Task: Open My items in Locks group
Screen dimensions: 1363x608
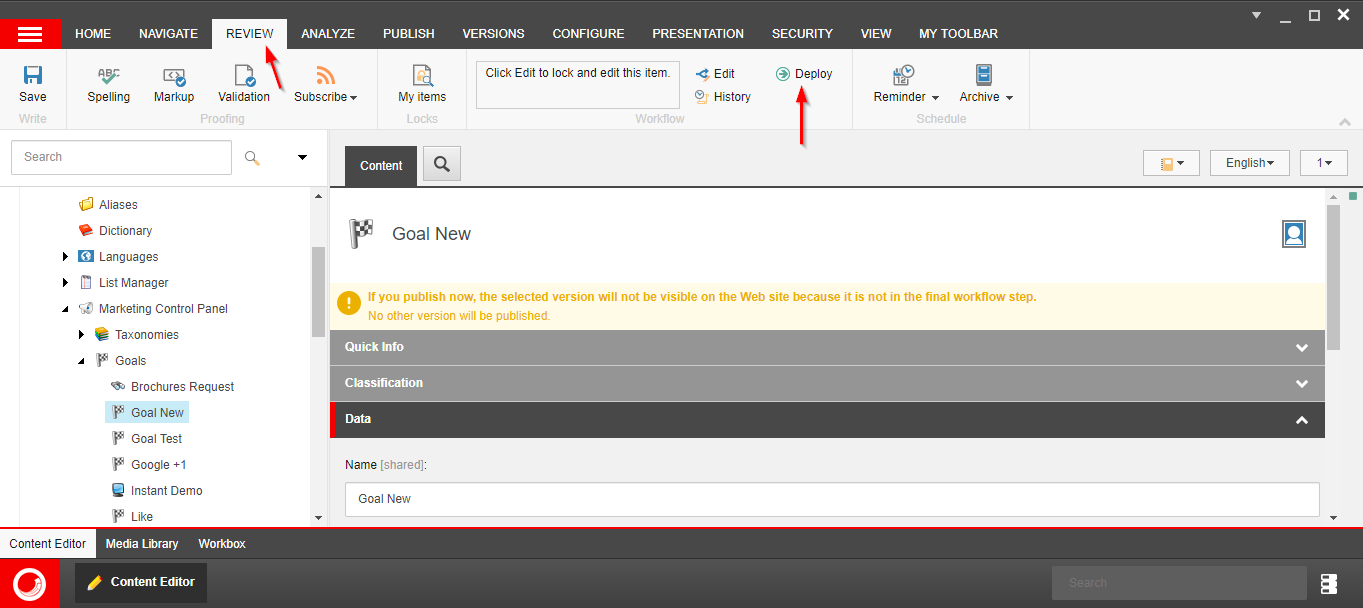Action: pyautogui.click(x=422, y=83)
